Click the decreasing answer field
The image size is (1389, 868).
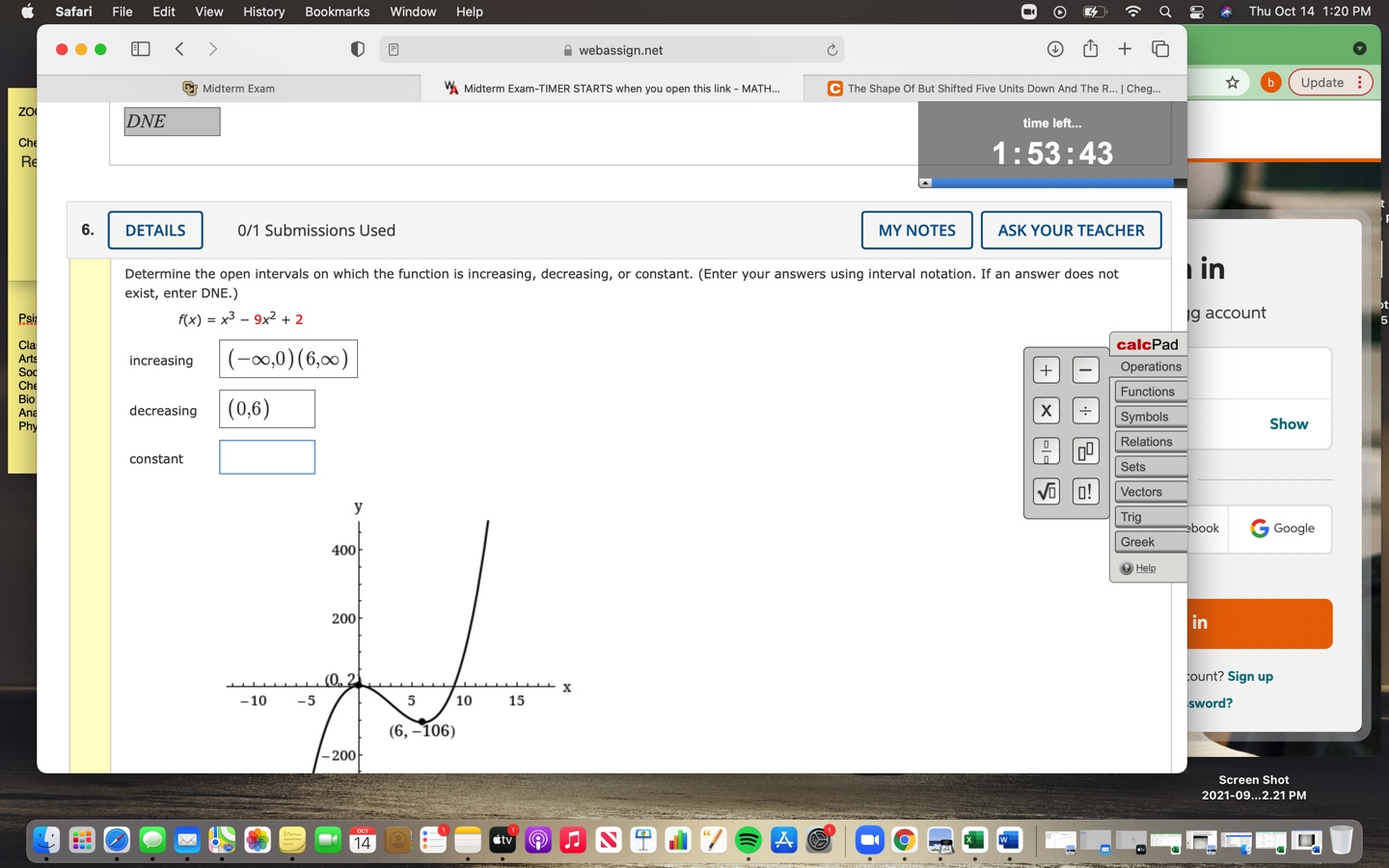pos(267,409)
